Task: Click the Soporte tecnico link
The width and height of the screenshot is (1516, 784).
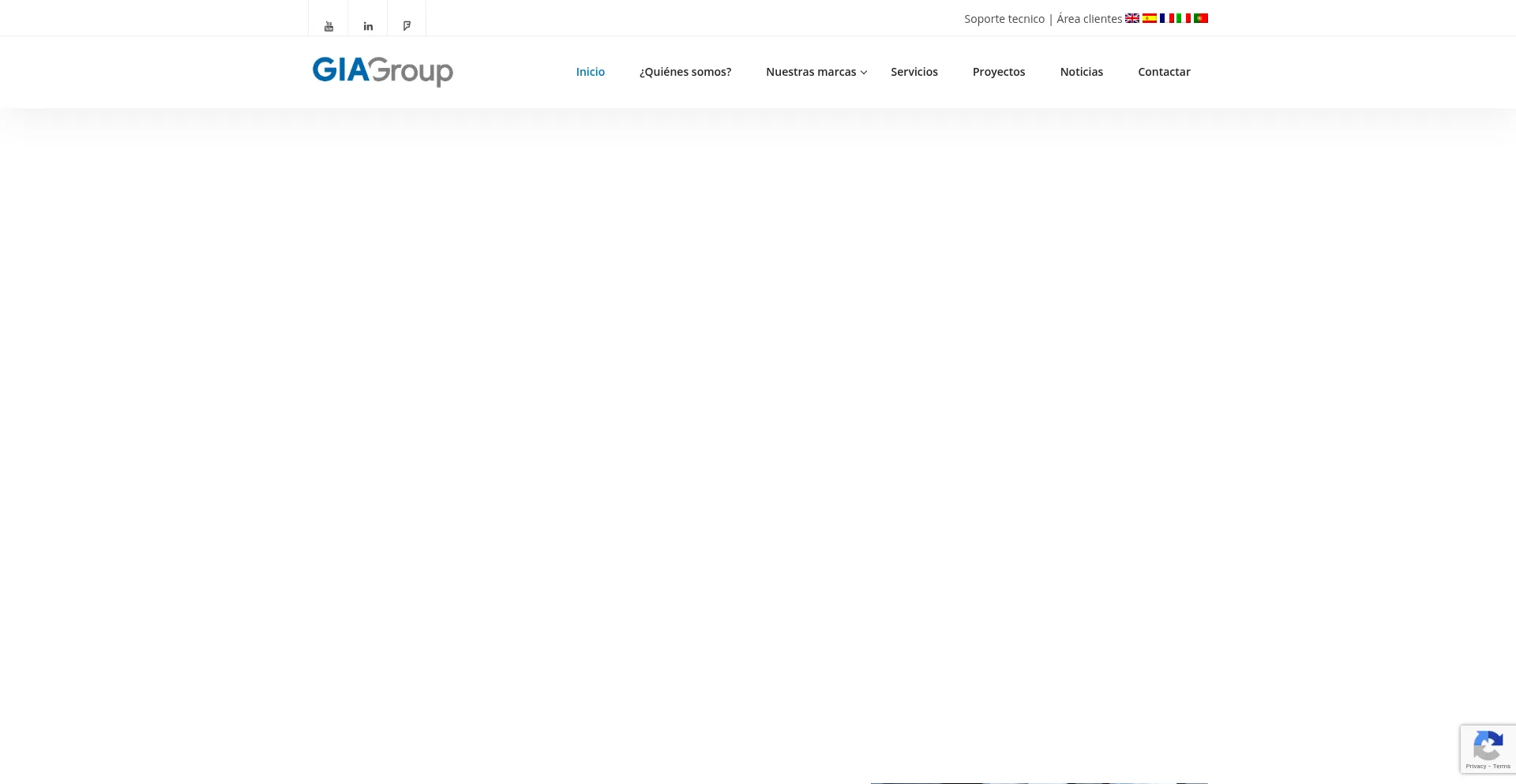Action: tap(1004, 19)
